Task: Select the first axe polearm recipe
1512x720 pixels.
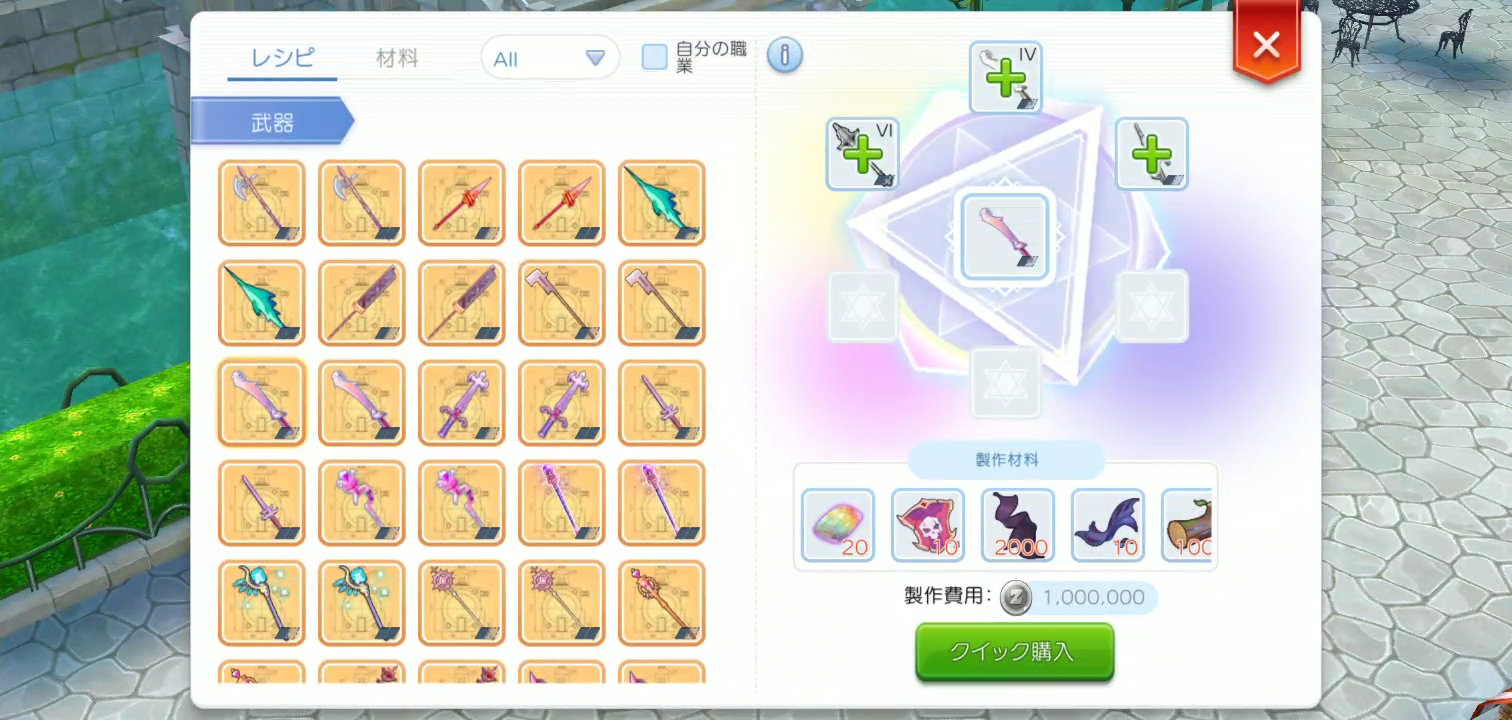Action: coord(262,203)
